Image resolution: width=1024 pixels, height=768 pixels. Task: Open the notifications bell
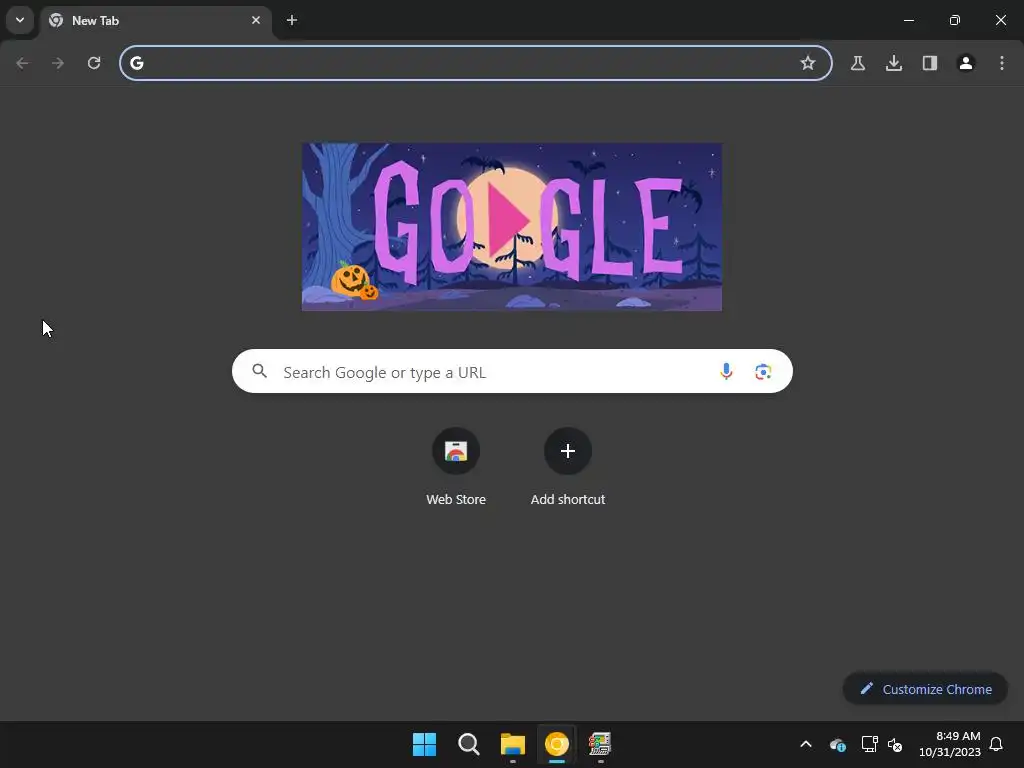[x=996, y=744]
